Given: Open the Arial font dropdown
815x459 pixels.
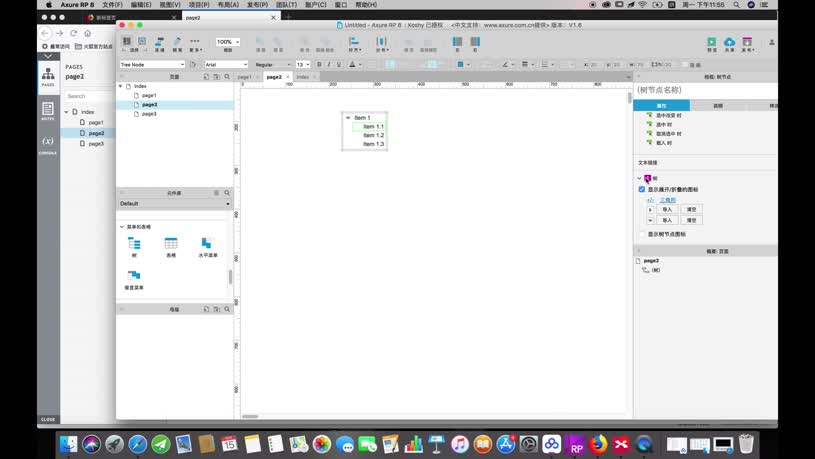Looking at the screenshot, I should [226, 64].
